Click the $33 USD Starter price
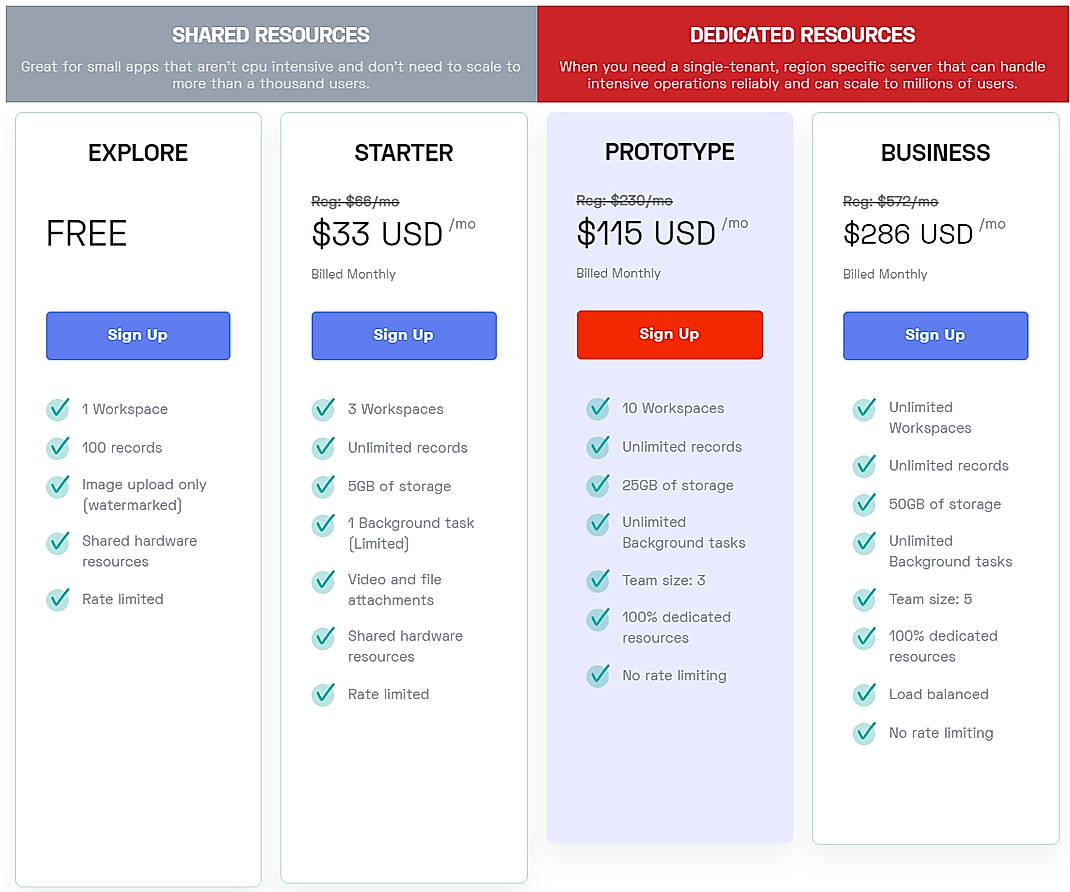 tap(377, 234)
